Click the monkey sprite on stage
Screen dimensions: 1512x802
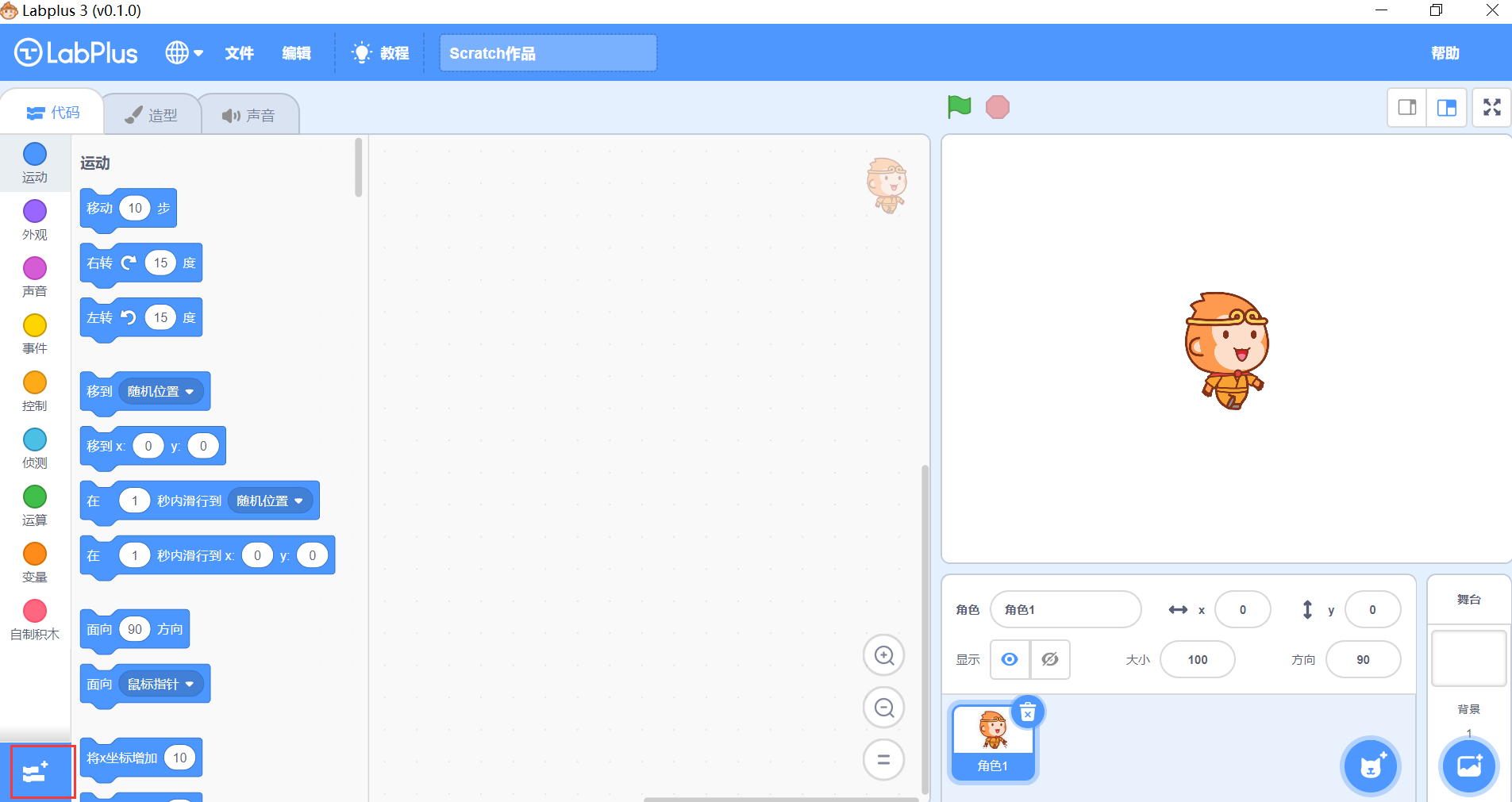pyautogui.click(x=1227, y=350)
